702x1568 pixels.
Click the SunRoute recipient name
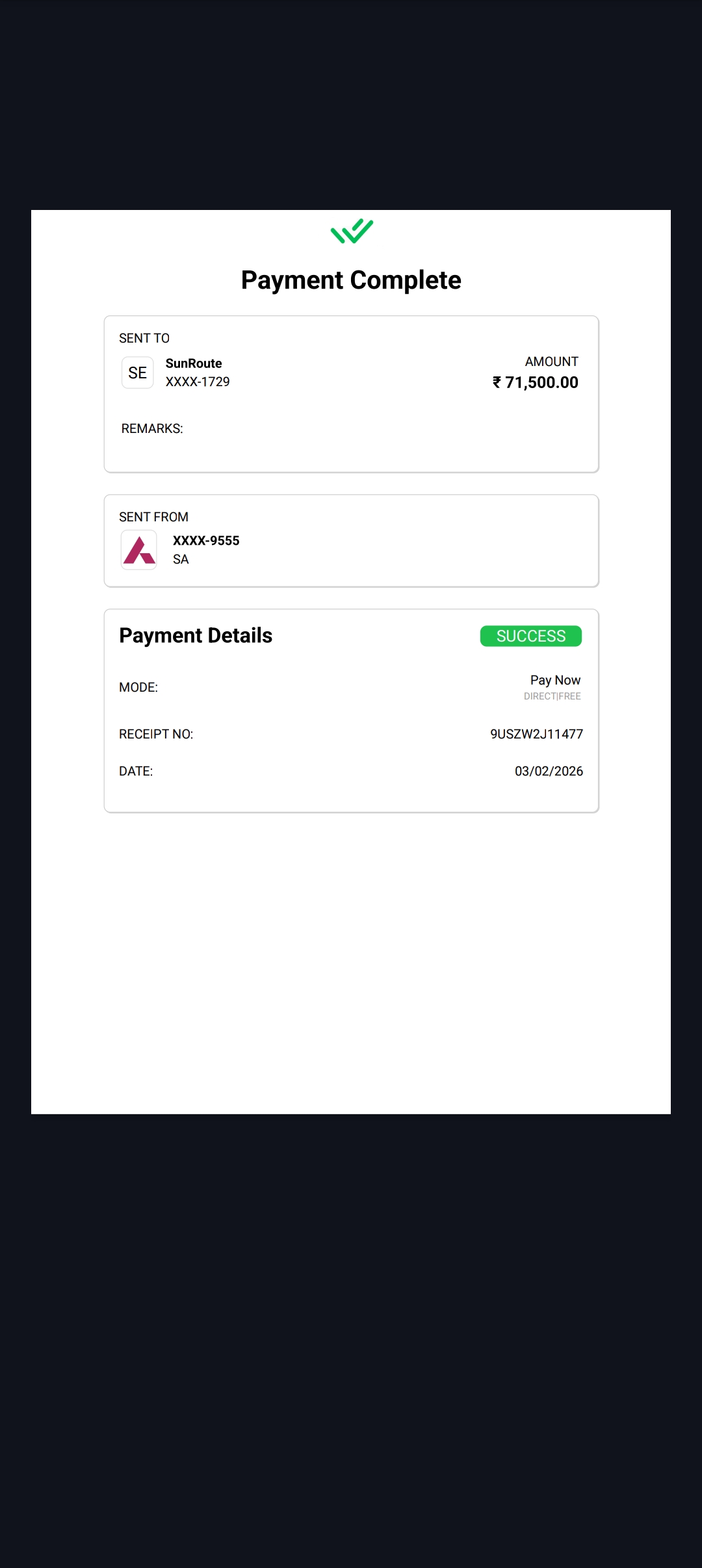(194, 363)
